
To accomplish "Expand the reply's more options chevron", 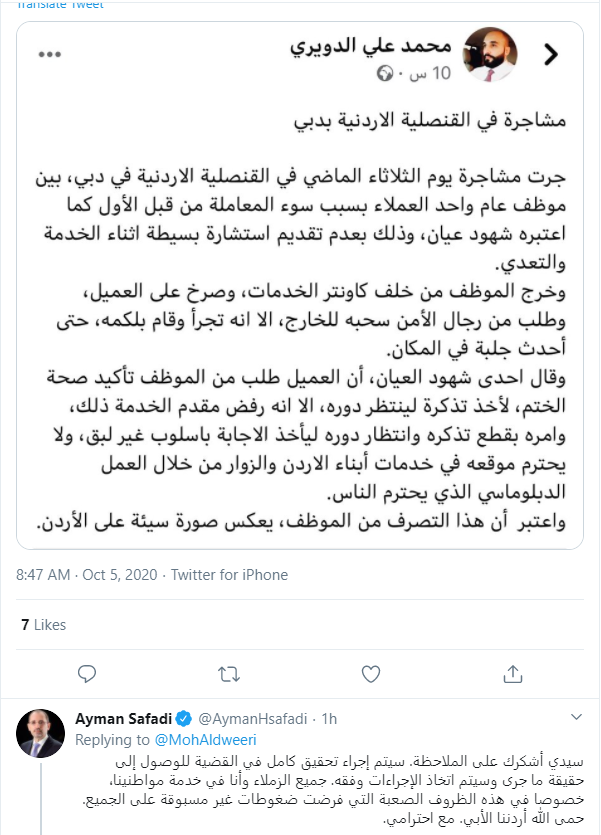I will [574, 717].
